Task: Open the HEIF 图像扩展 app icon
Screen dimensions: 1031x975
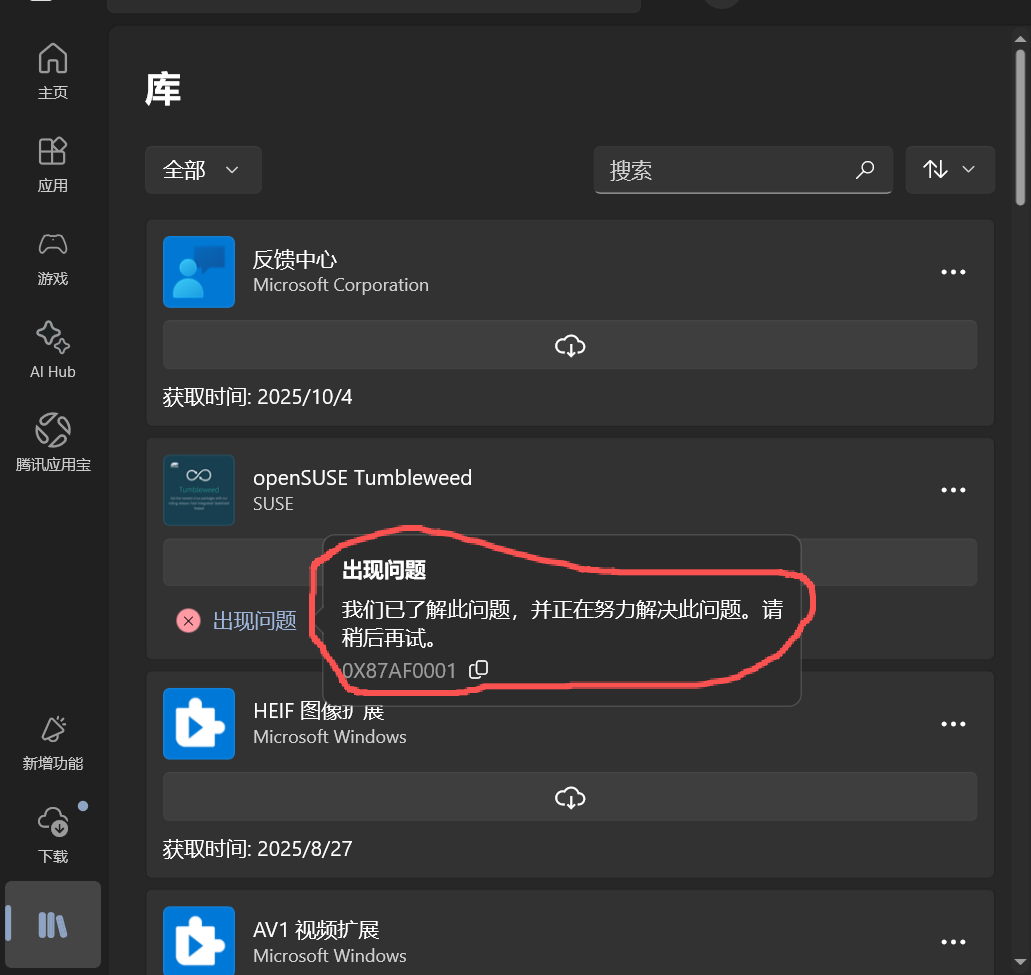Action: coord(199,723)
